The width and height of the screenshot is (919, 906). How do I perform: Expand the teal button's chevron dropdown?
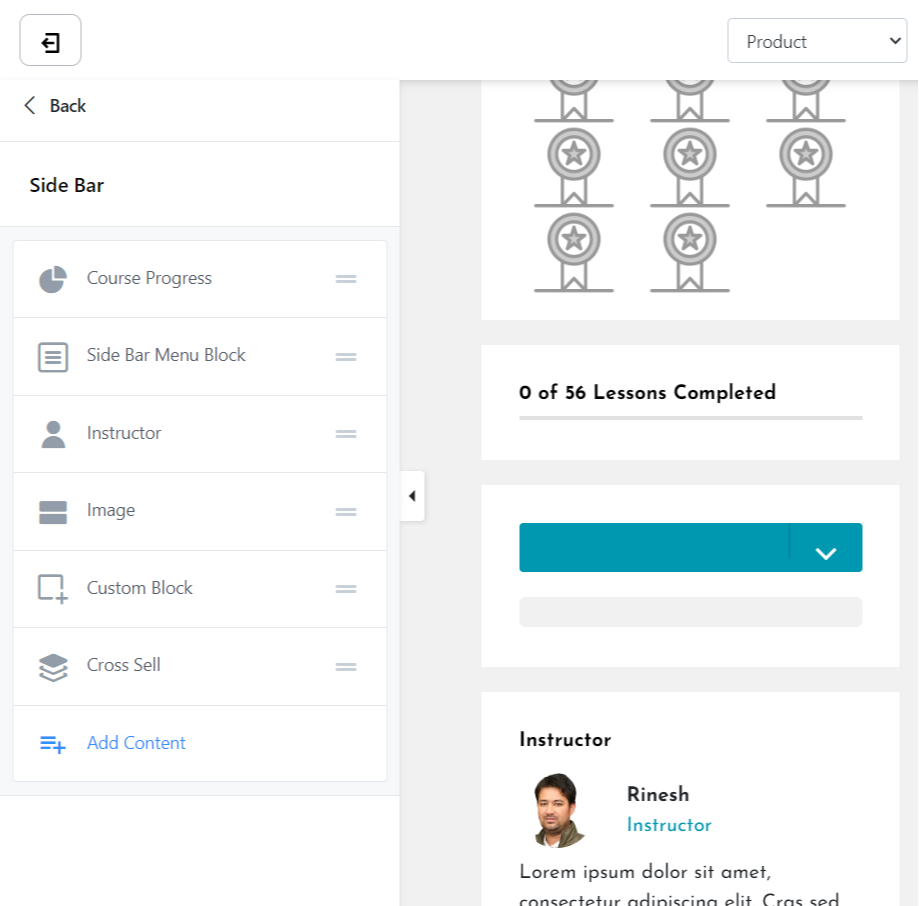(825, 548)
